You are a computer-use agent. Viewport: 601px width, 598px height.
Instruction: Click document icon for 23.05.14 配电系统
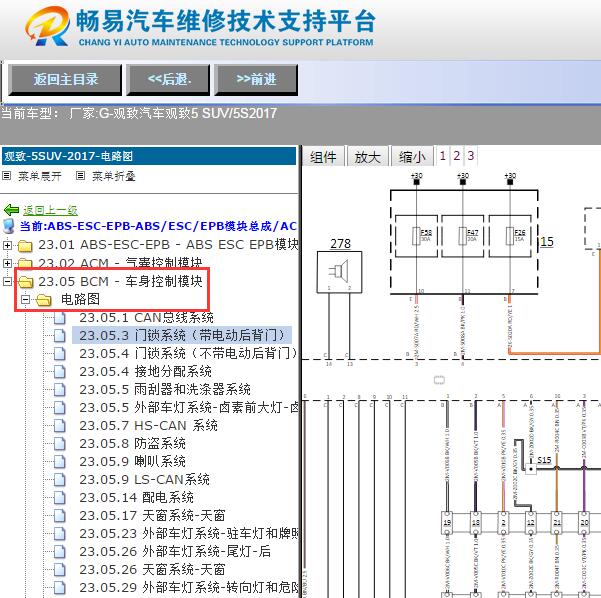(x=59, y=498)
